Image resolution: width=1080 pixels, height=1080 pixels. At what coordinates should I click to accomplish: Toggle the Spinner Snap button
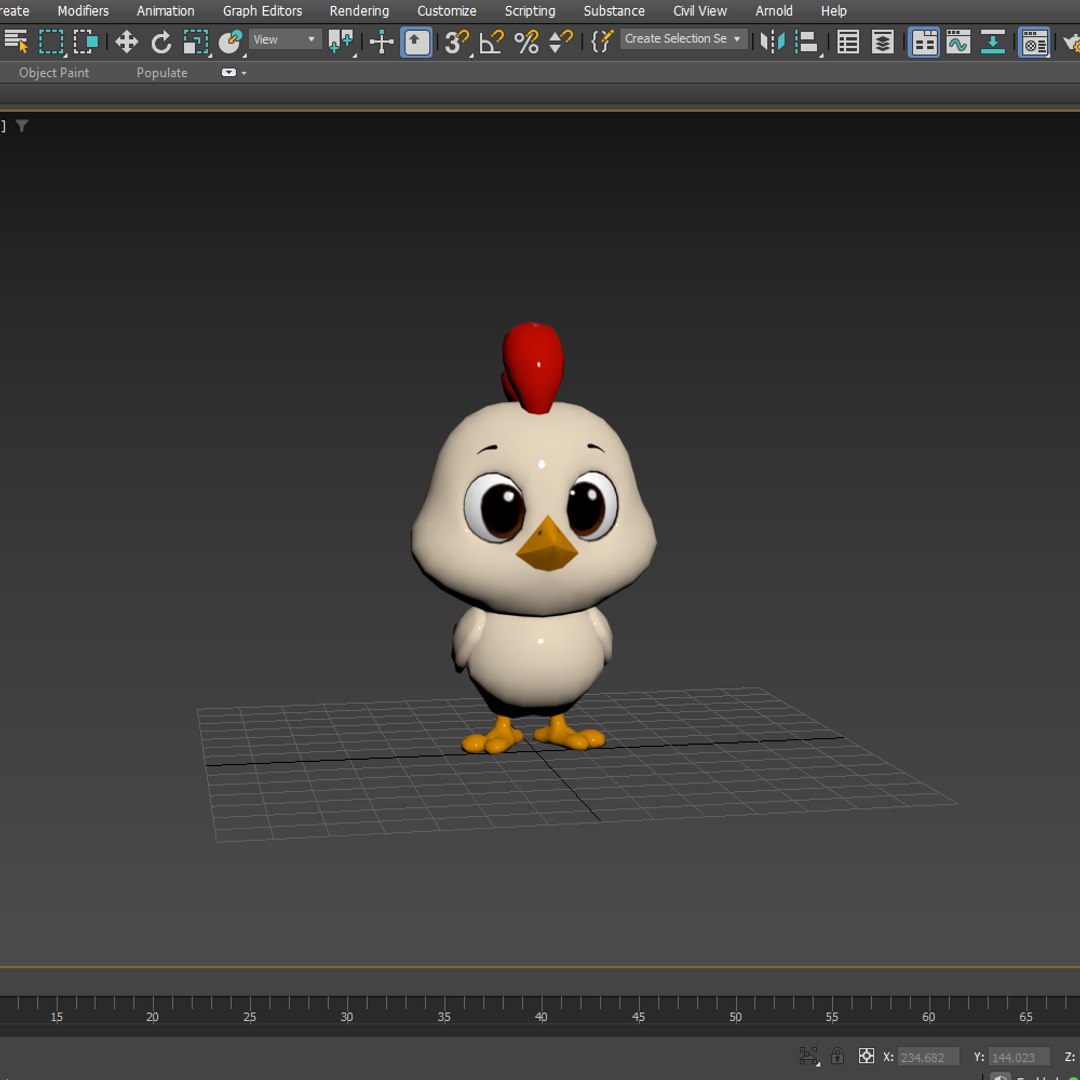click(561, 41)
